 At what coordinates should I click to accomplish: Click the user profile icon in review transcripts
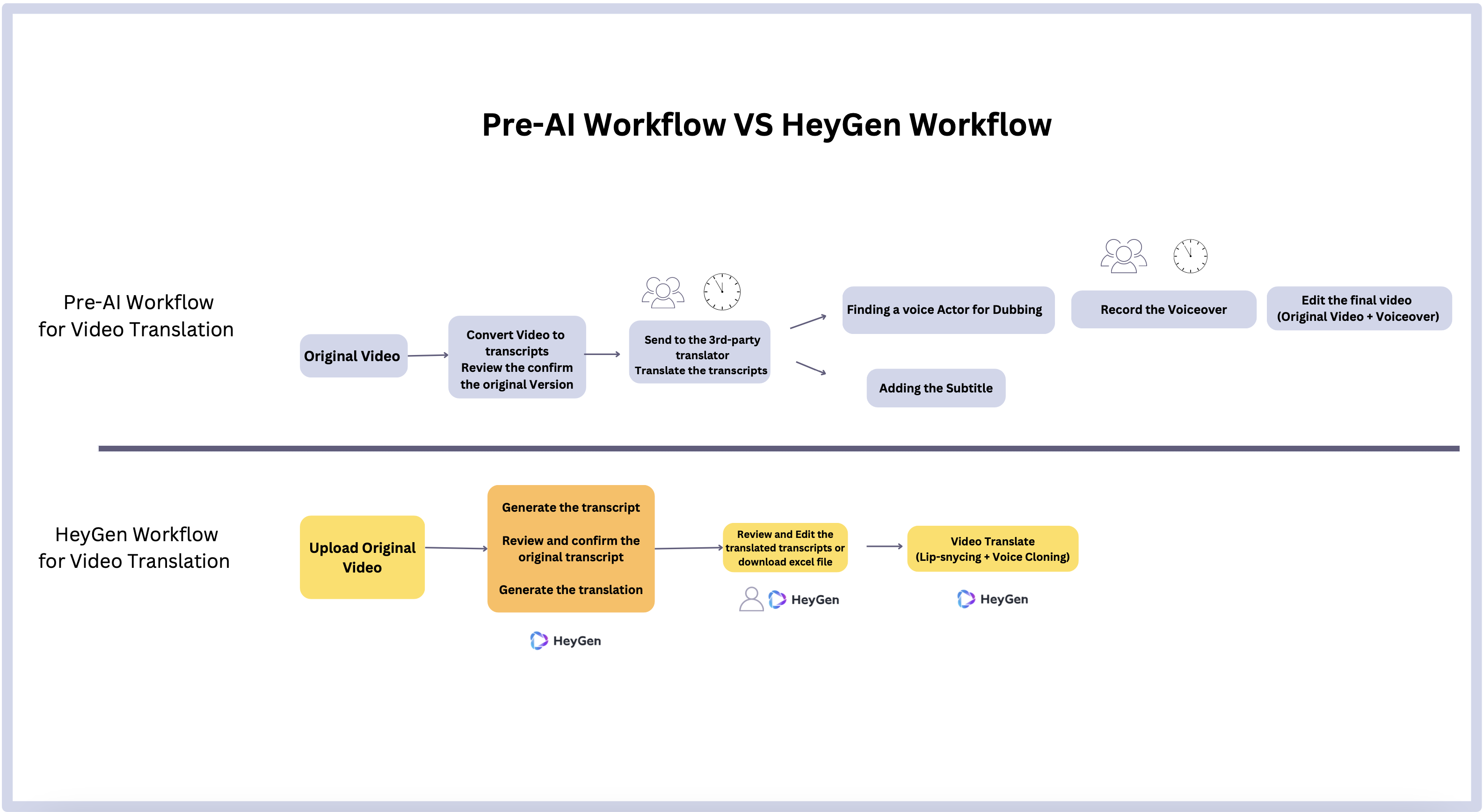pos(751,599)
